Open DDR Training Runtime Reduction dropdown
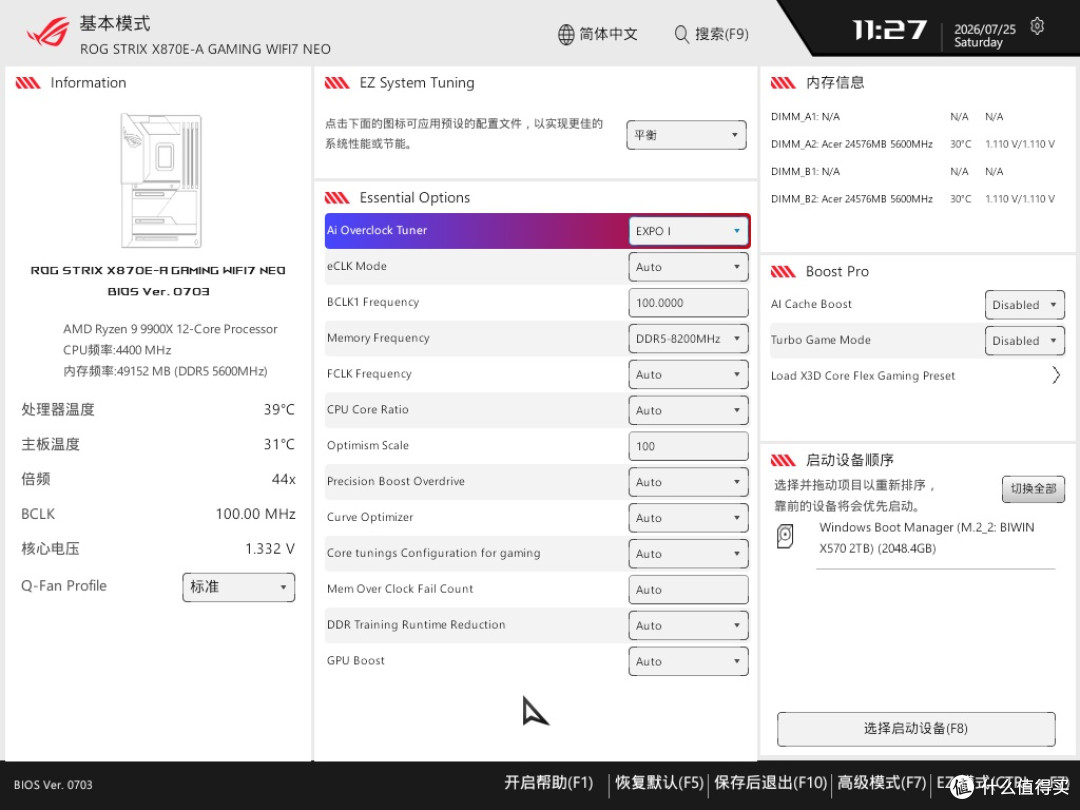Viewport: 1080px width, 810px height. tap(689, 625)
